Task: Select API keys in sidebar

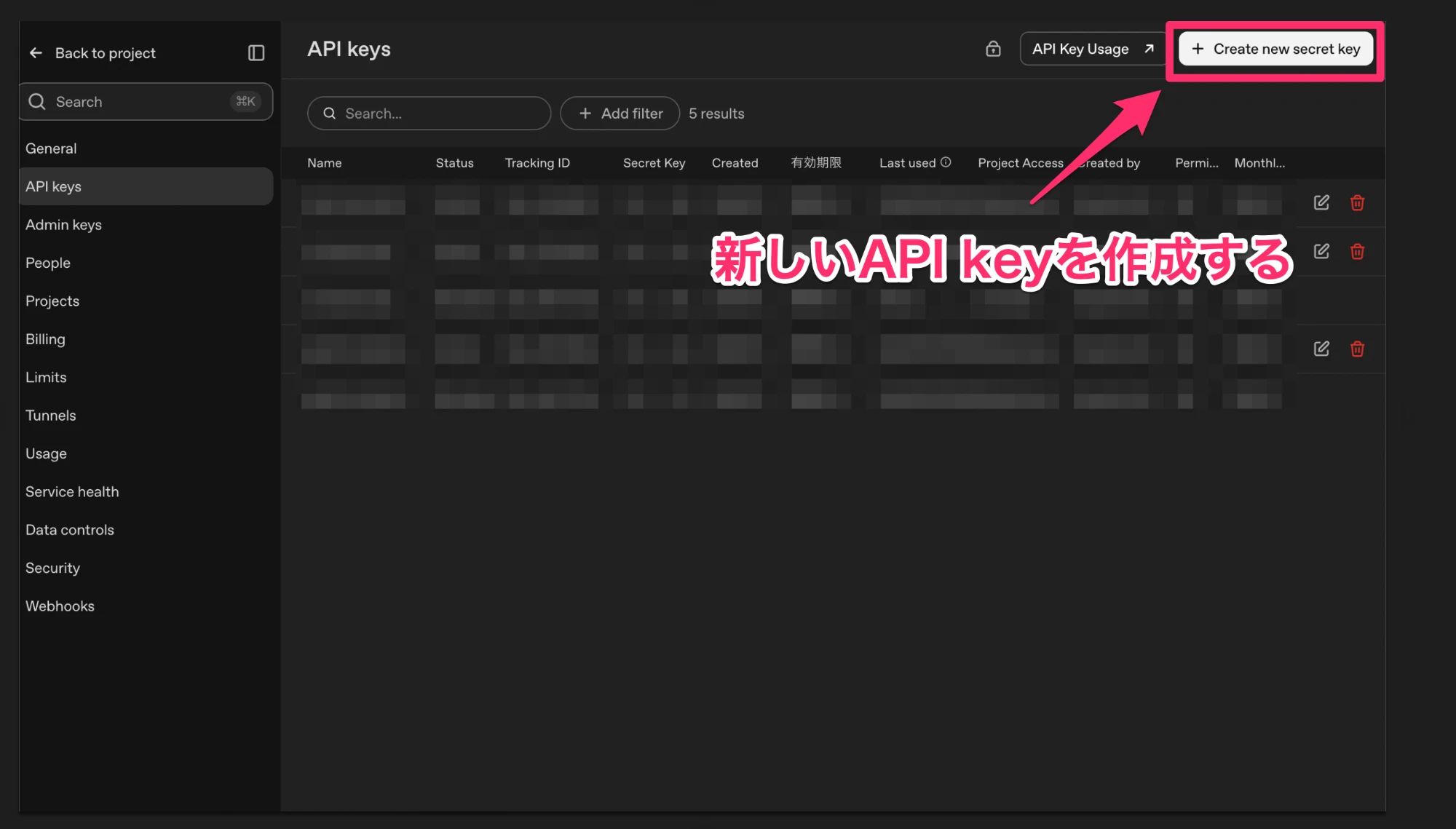Action: (x=146, y=186)
